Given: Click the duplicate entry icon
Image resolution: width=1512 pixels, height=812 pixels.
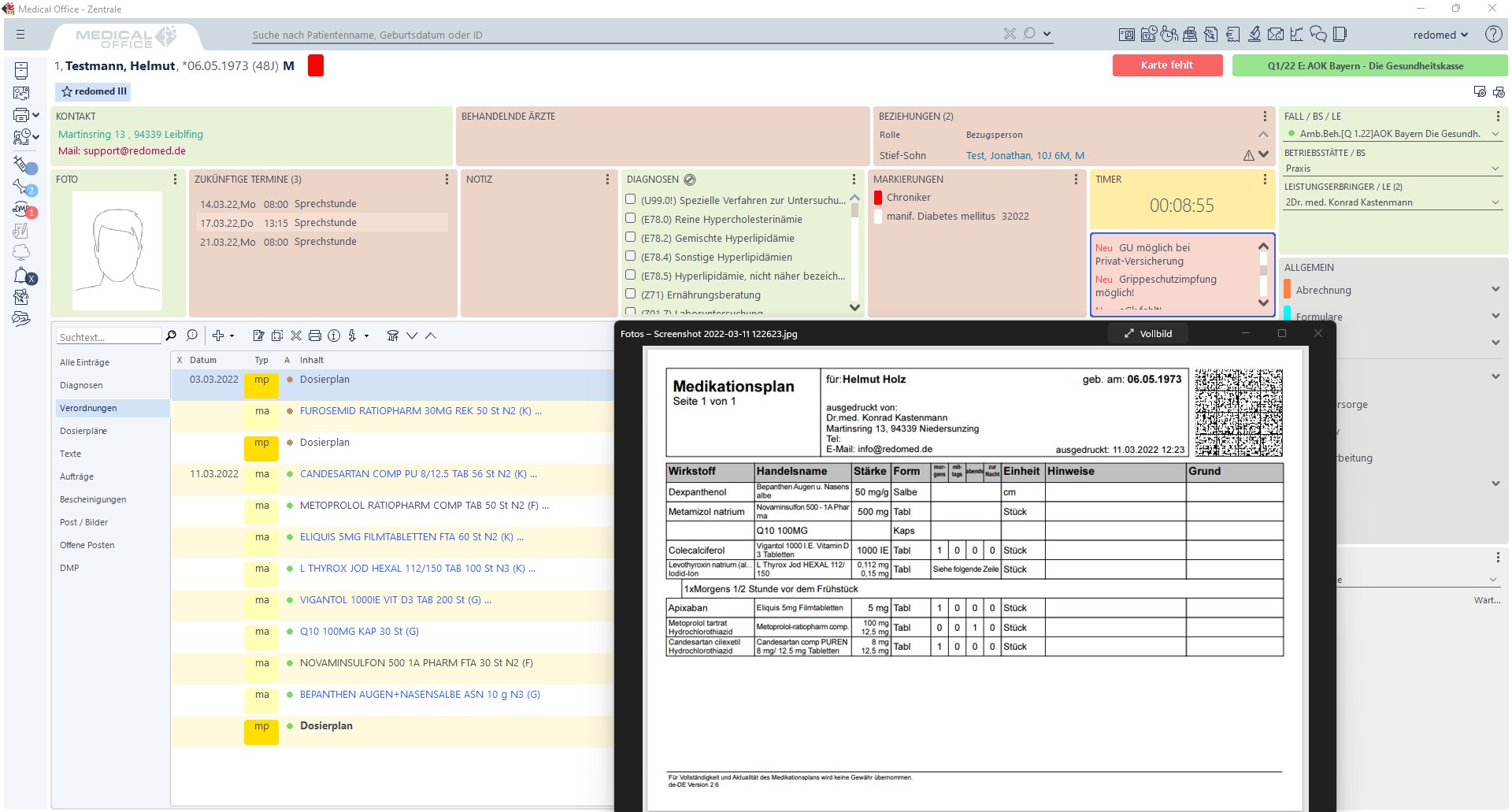Looking at the screenshot, I should point(277,336).
